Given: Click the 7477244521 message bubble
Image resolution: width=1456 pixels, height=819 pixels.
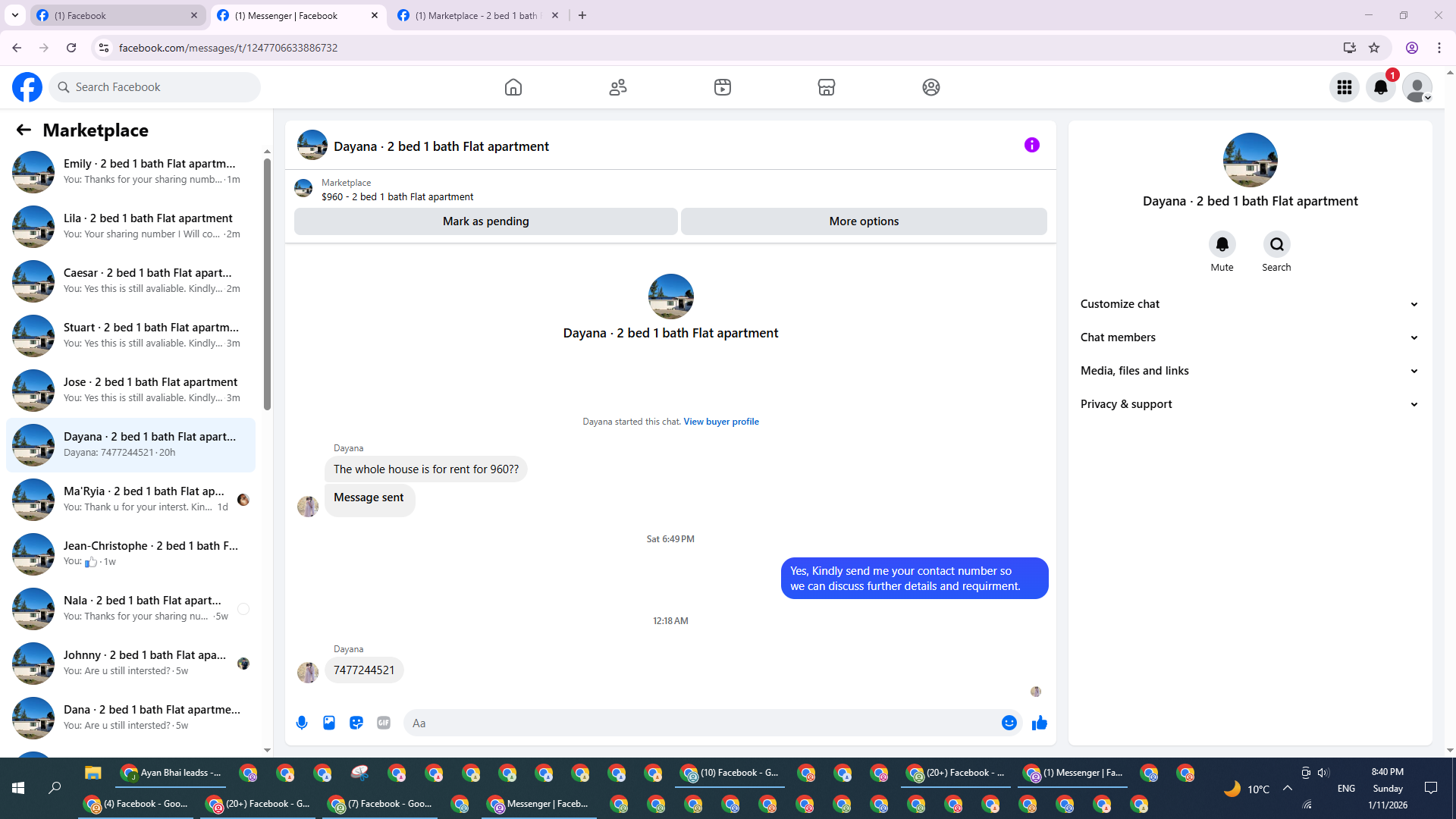Looking at the screenshot, I should point(364,670).
